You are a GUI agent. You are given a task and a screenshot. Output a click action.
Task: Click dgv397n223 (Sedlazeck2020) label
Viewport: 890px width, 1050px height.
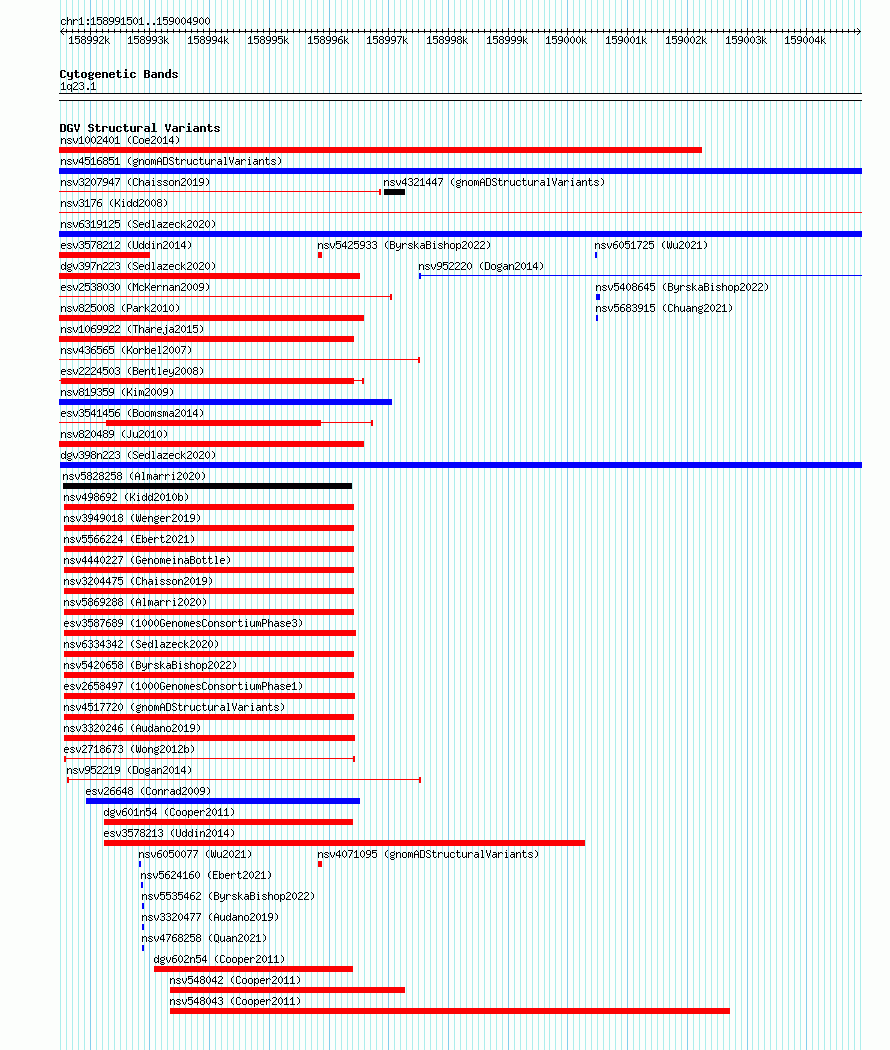tap(138, 267)
